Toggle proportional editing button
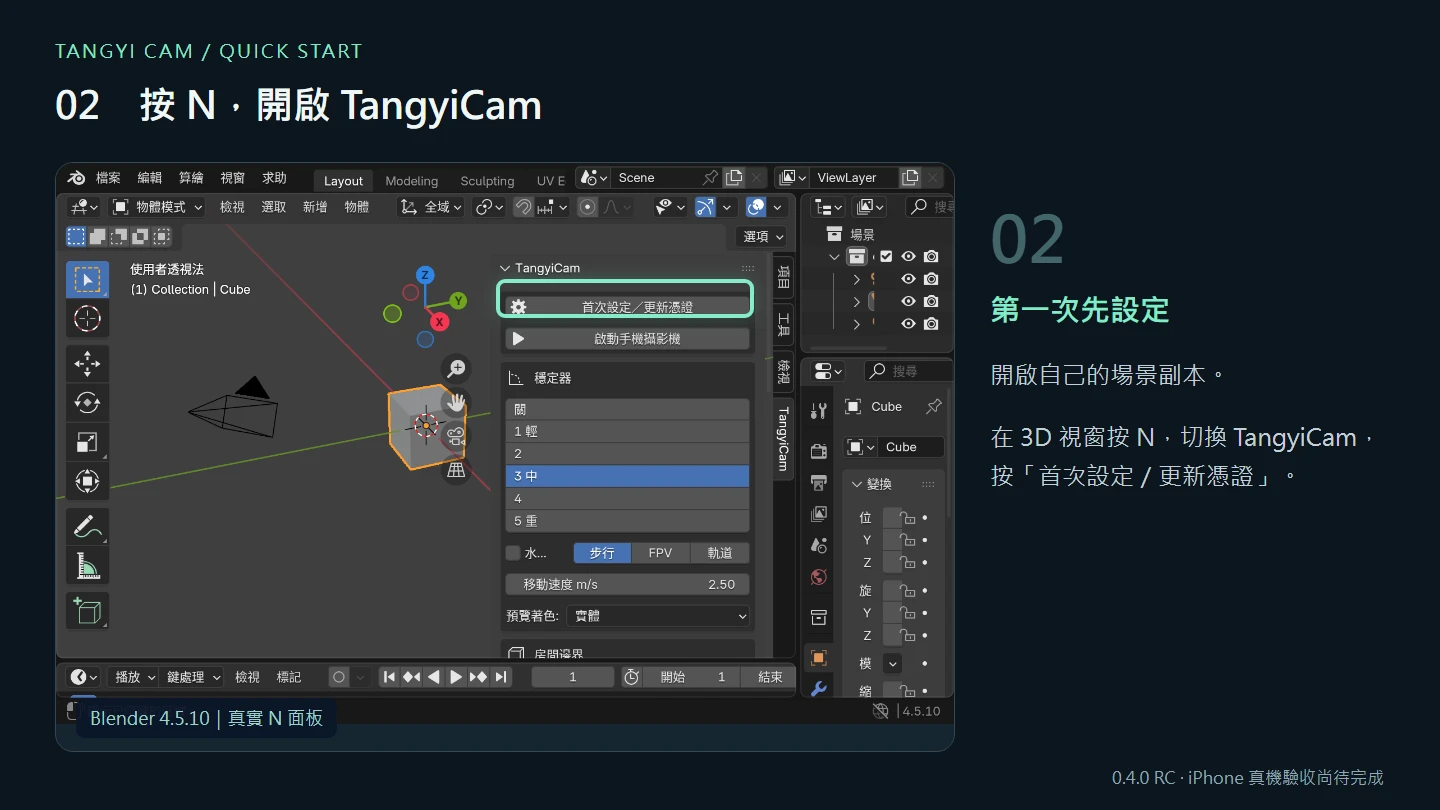 [x=588, y=207]
